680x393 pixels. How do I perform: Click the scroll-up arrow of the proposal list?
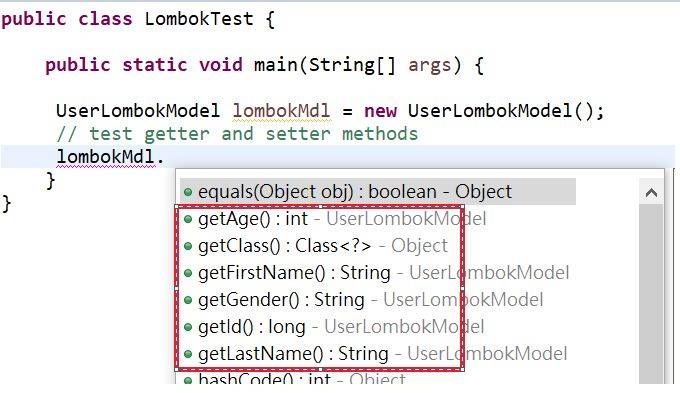651,192
